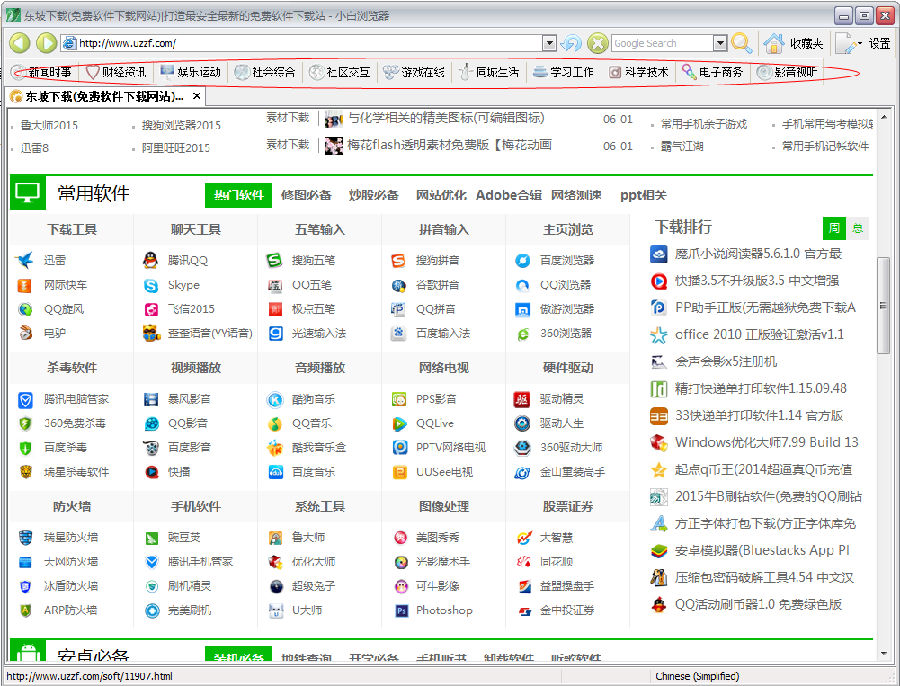Click the magnifier search icon in toolbar
900x686 pixels.
tap(741, 43)
